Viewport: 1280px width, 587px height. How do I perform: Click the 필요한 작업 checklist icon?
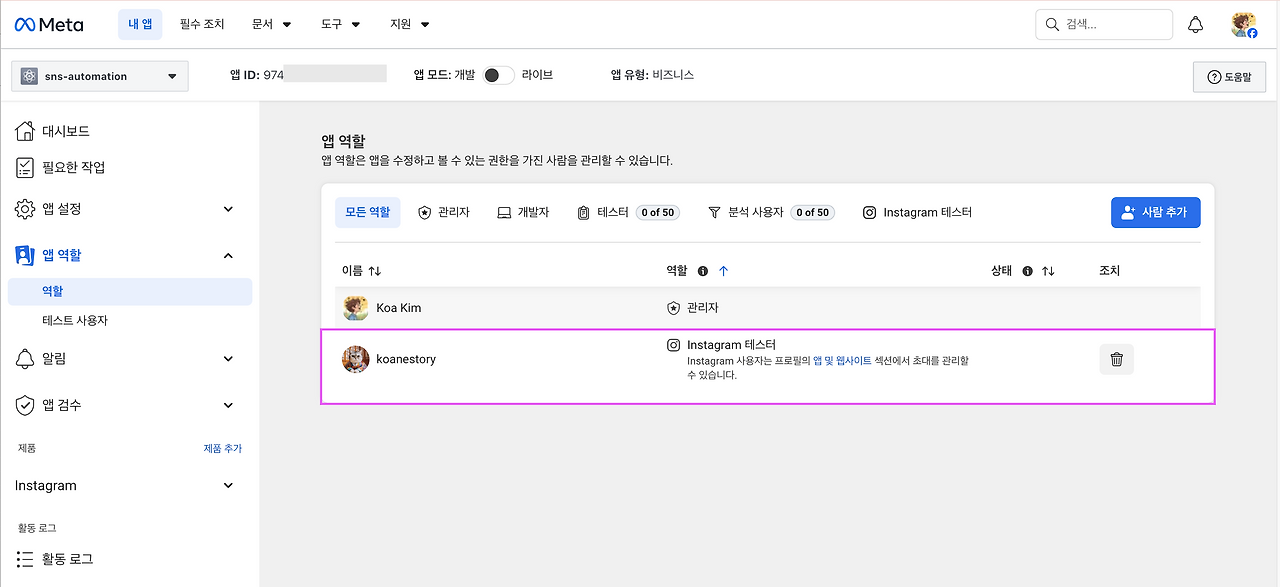coord(25,167)
